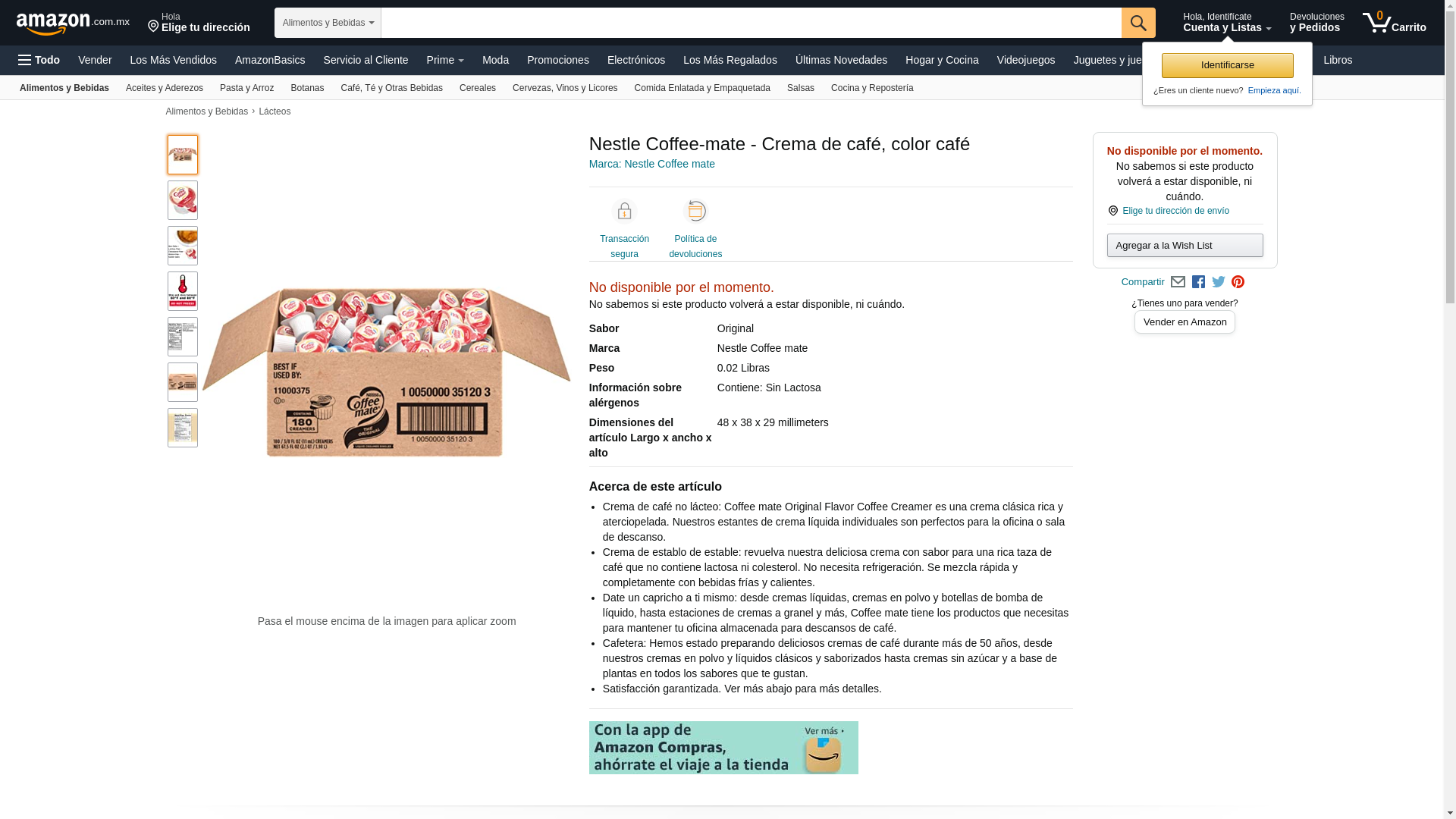This screenshot has height=819, width=1456.
Task: Share product via email icon
Action: point(1178,282)
